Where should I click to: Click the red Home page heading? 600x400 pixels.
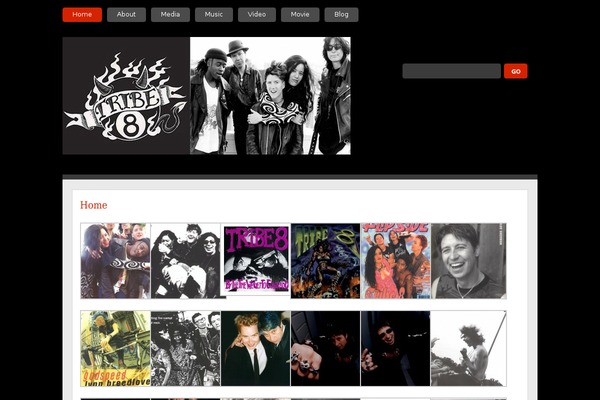[93, 205]
